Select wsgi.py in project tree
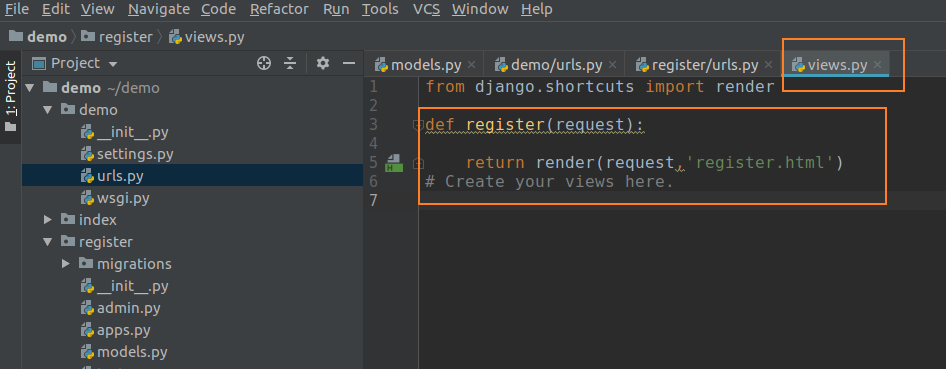Viewport: 946px width, 369px height. [x=192, y=198]
